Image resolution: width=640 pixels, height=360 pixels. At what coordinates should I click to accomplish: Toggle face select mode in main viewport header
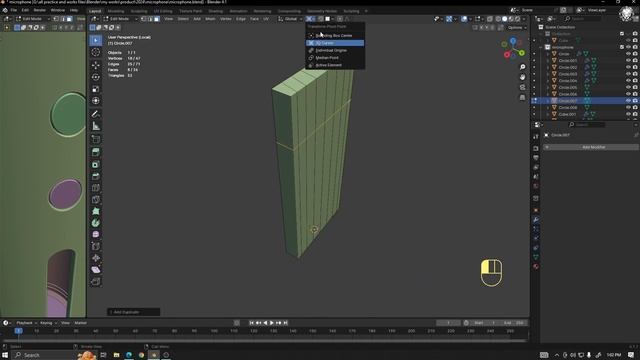[x=157, y=19]
